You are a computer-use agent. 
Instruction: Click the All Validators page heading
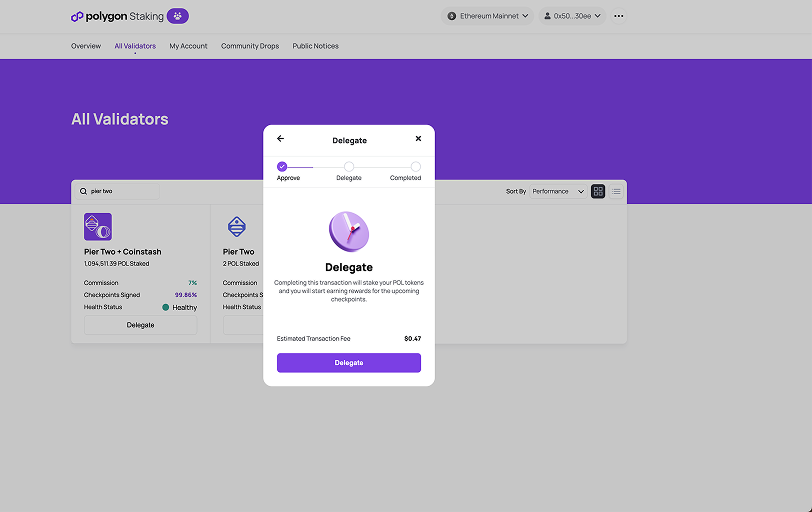point(120,120)
